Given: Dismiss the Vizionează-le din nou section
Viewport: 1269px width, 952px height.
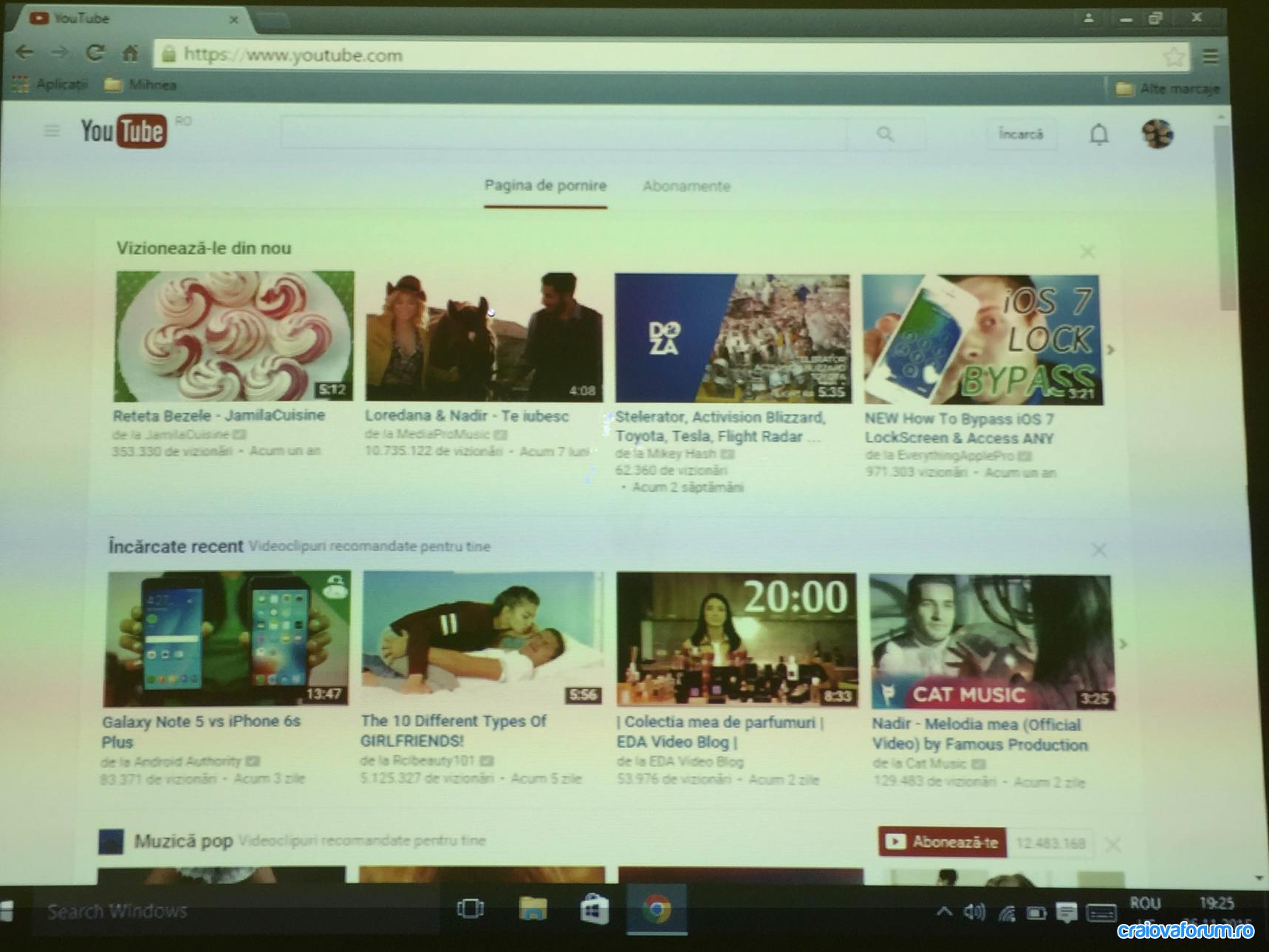Looking at the screenshot, I should tap(1087, 253).
